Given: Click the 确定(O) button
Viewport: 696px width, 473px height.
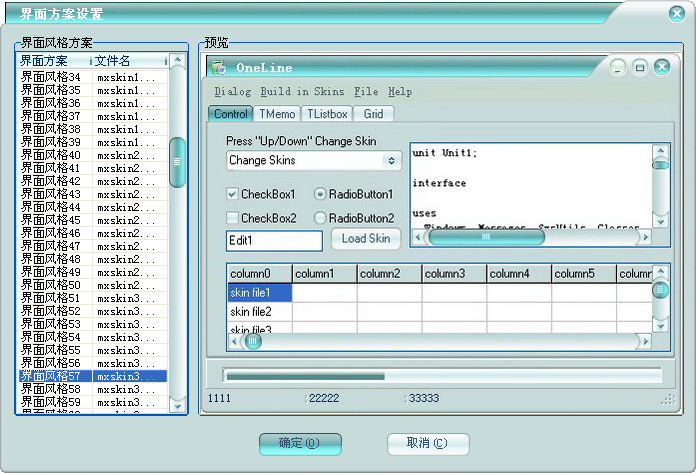Looking at the screenshot, I should click(x=300, y=443).
